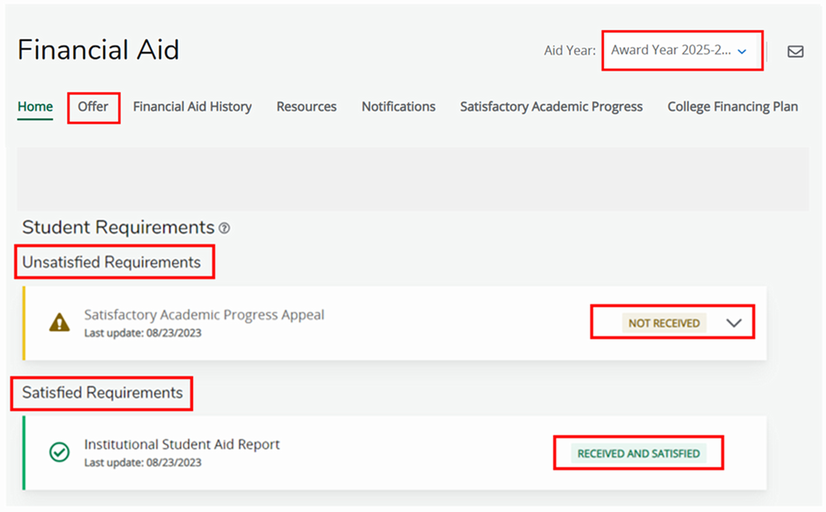Viewport: 826px width, 512px height.
Task: Go to Financial Aid History tab
Action: 192,106
